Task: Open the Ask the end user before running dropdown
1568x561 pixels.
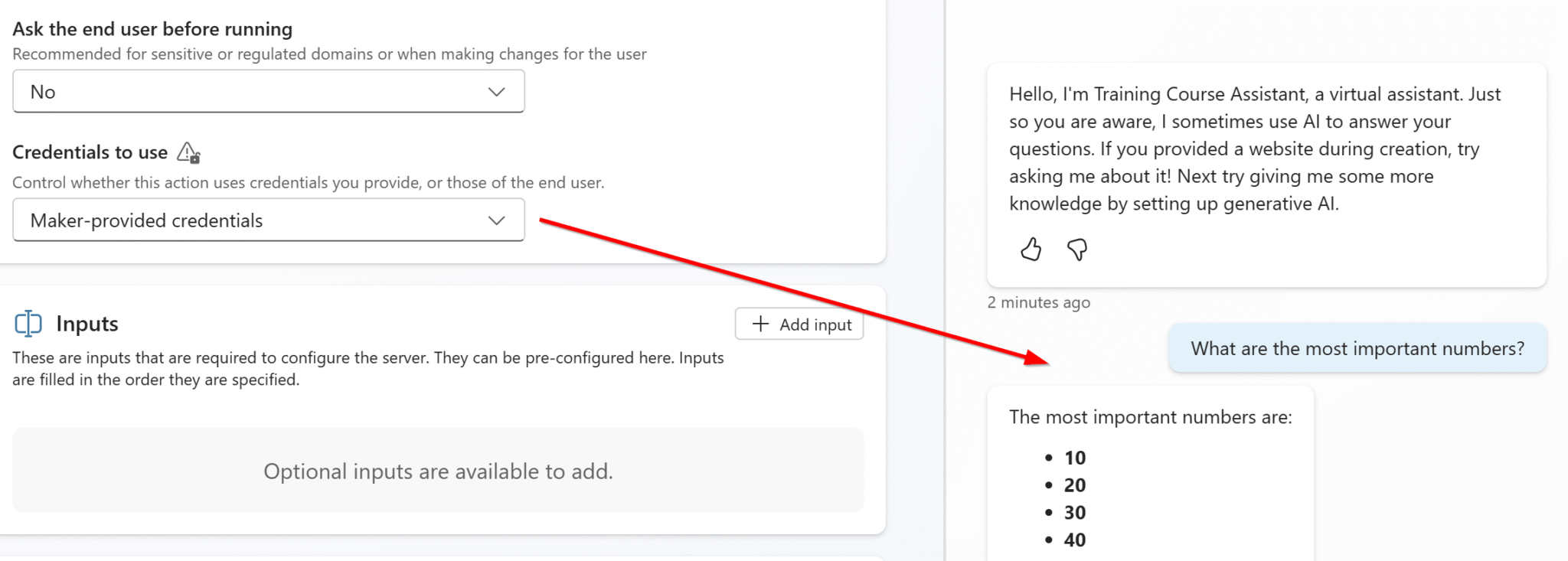Action: tap(268, 91)
